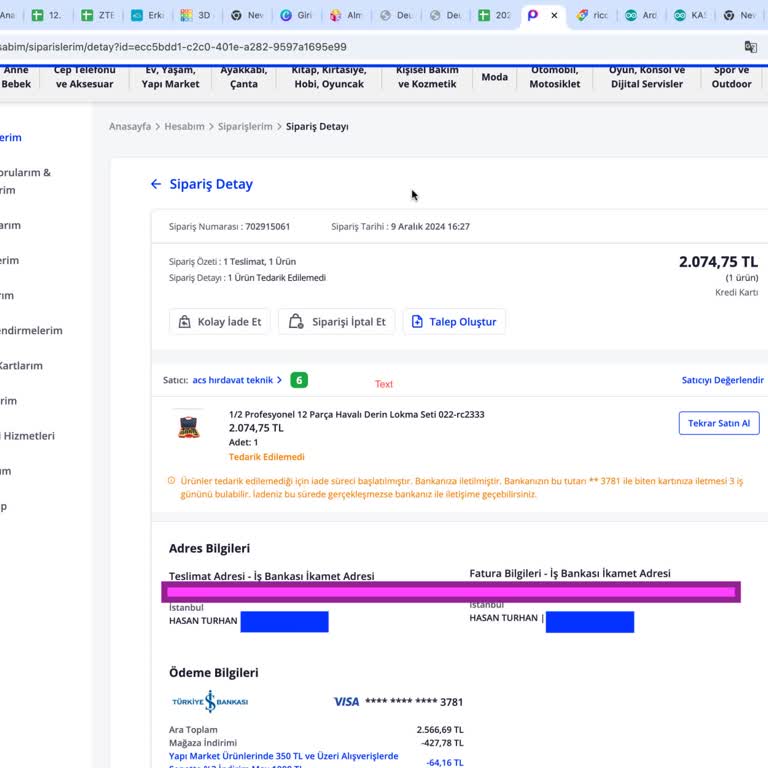
Task: Close the active browser tab
Action: [x=554, y=15]
